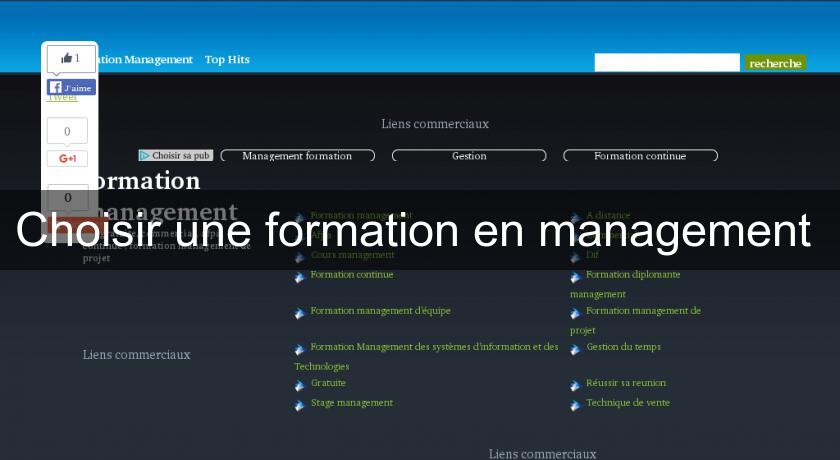Click arrow icon beside Technique de vente

tap(575, 405)
